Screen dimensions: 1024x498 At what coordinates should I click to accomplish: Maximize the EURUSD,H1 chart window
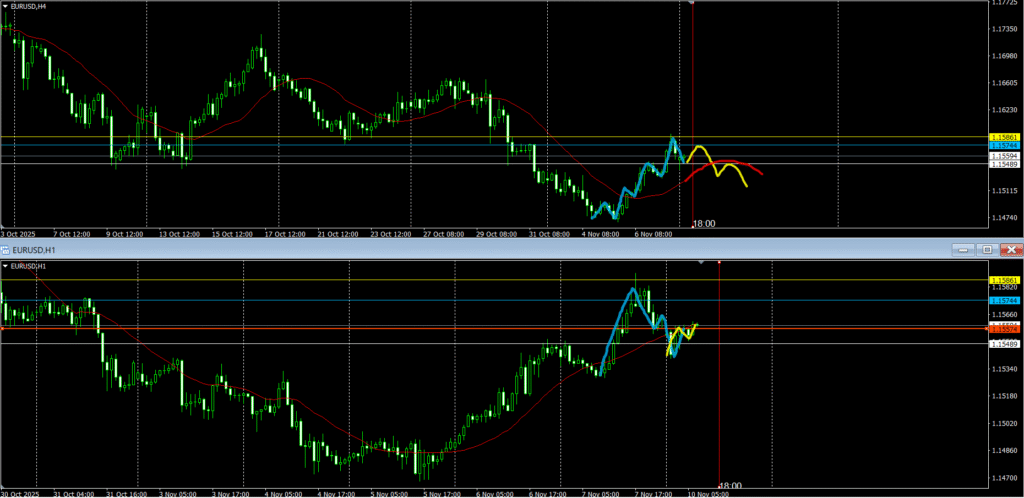[x=987, y=249]
